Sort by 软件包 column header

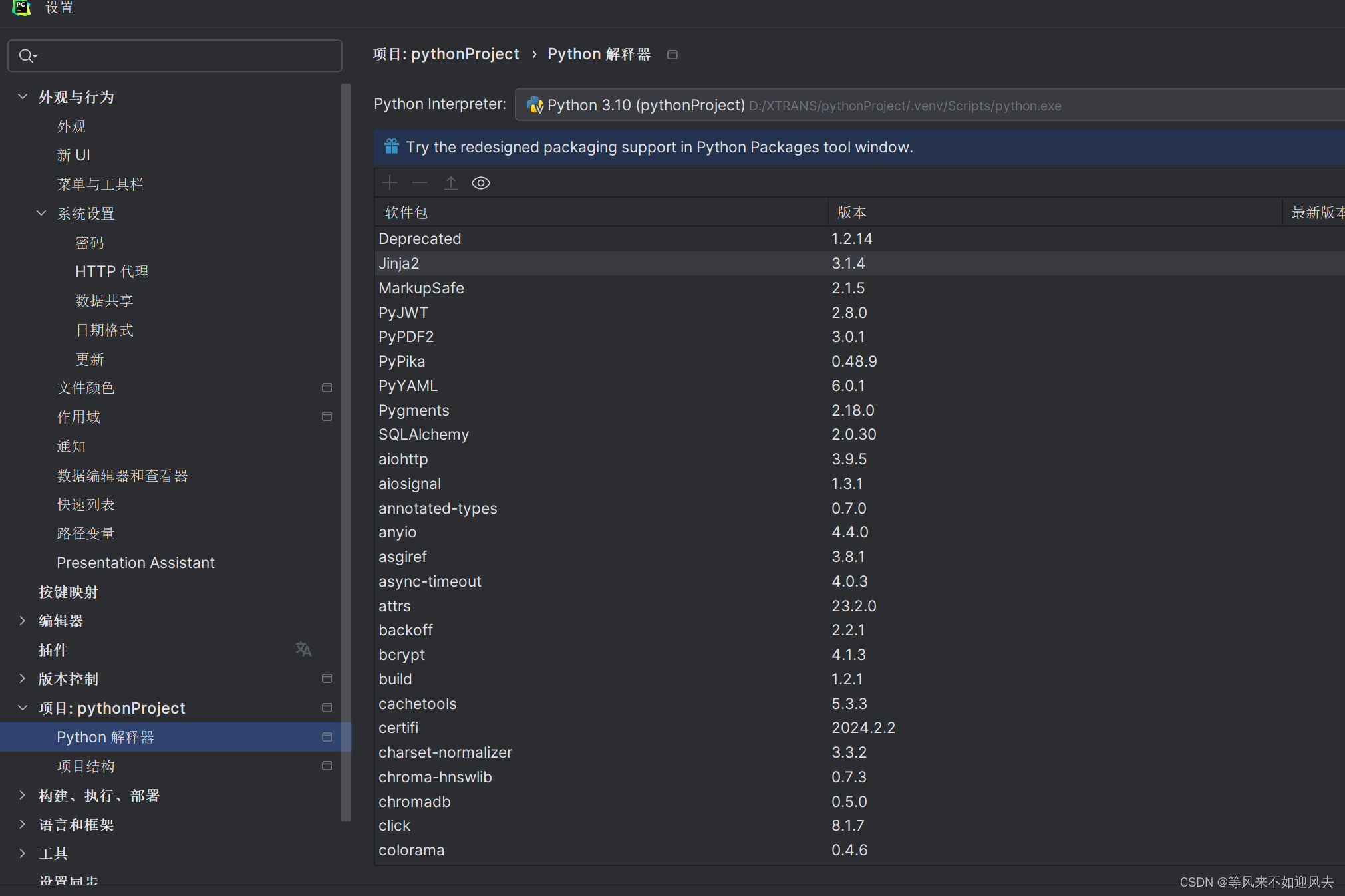point(602,212)
